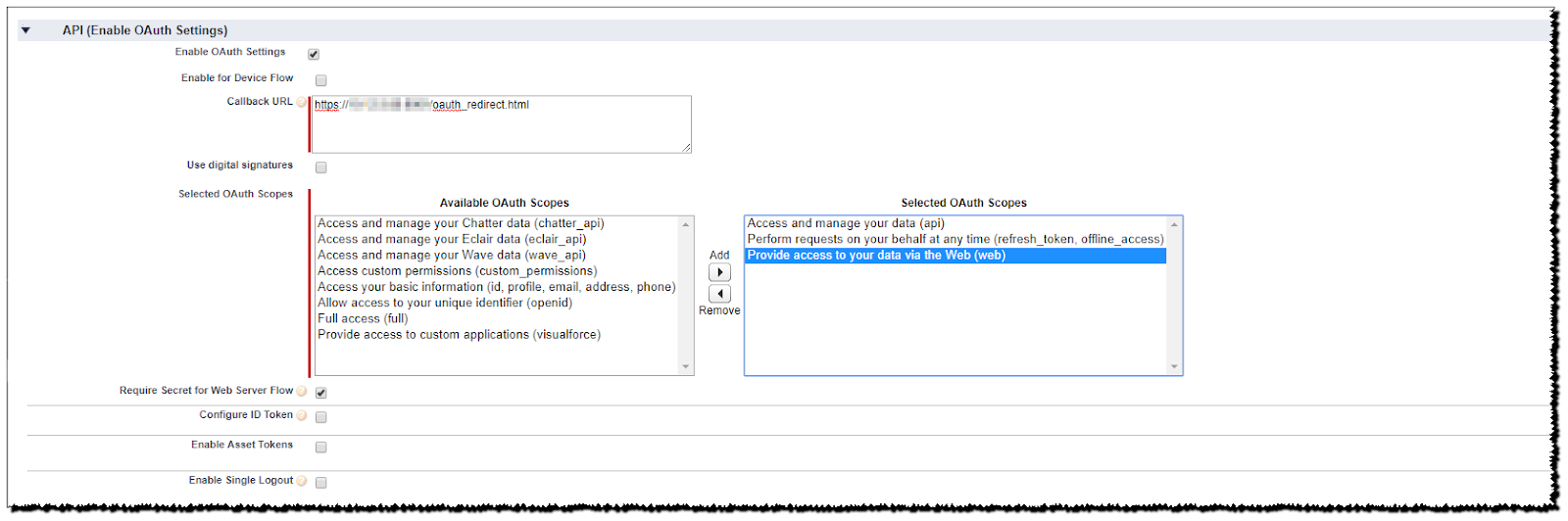Uncheck Require Secret for Web Server Flow
1568x521 pixels.
(320, 393)
